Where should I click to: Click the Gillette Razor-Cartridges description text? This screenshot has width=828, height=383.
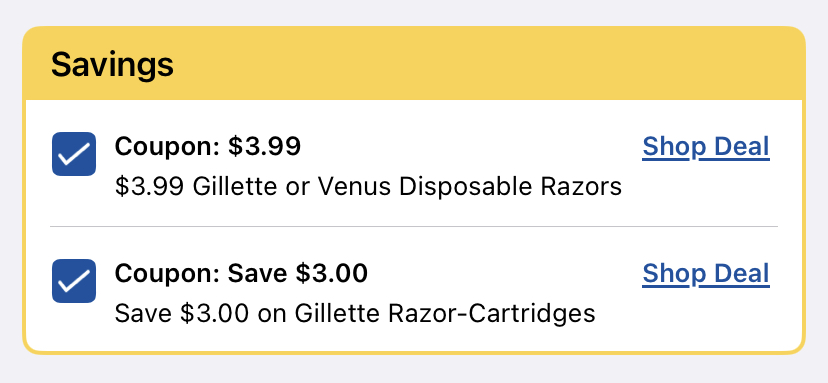click(x=355, y=313)
